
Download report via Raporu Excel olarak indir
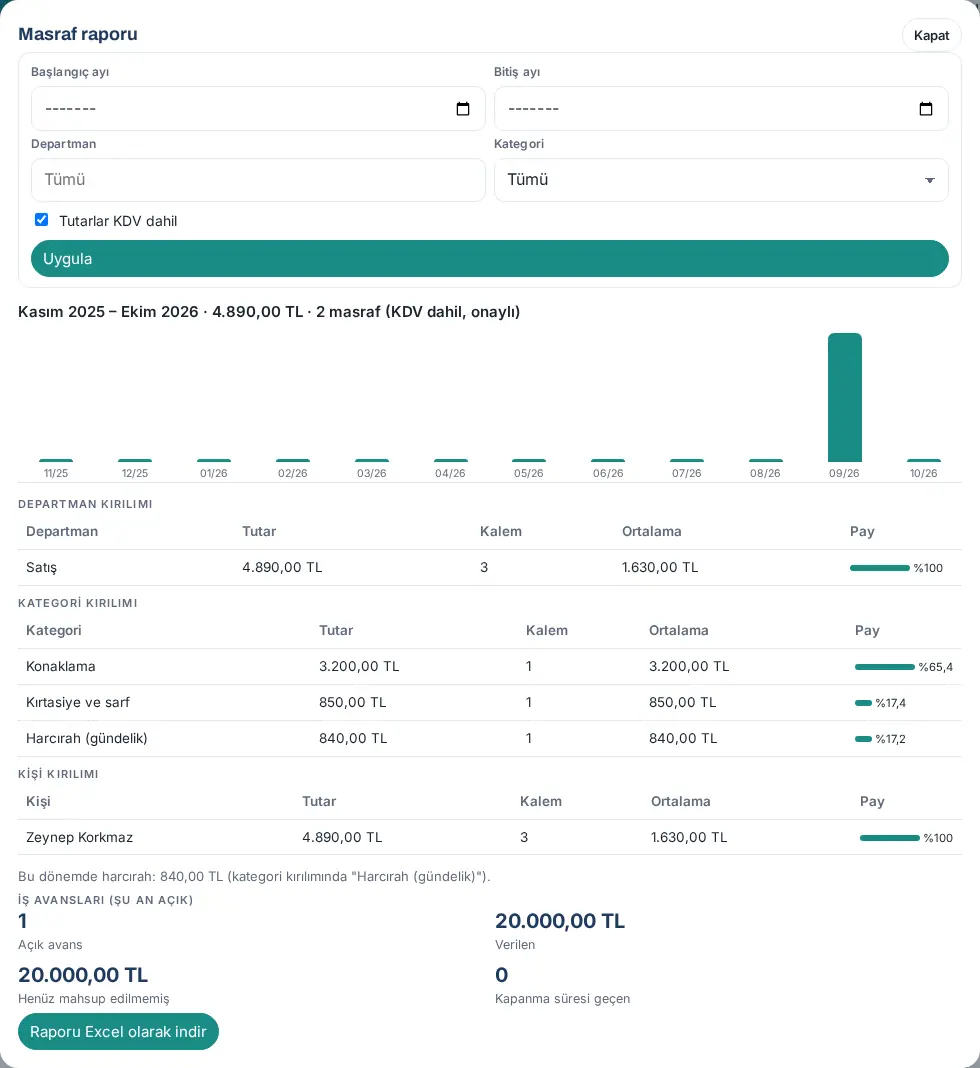tap(118, 1032)
